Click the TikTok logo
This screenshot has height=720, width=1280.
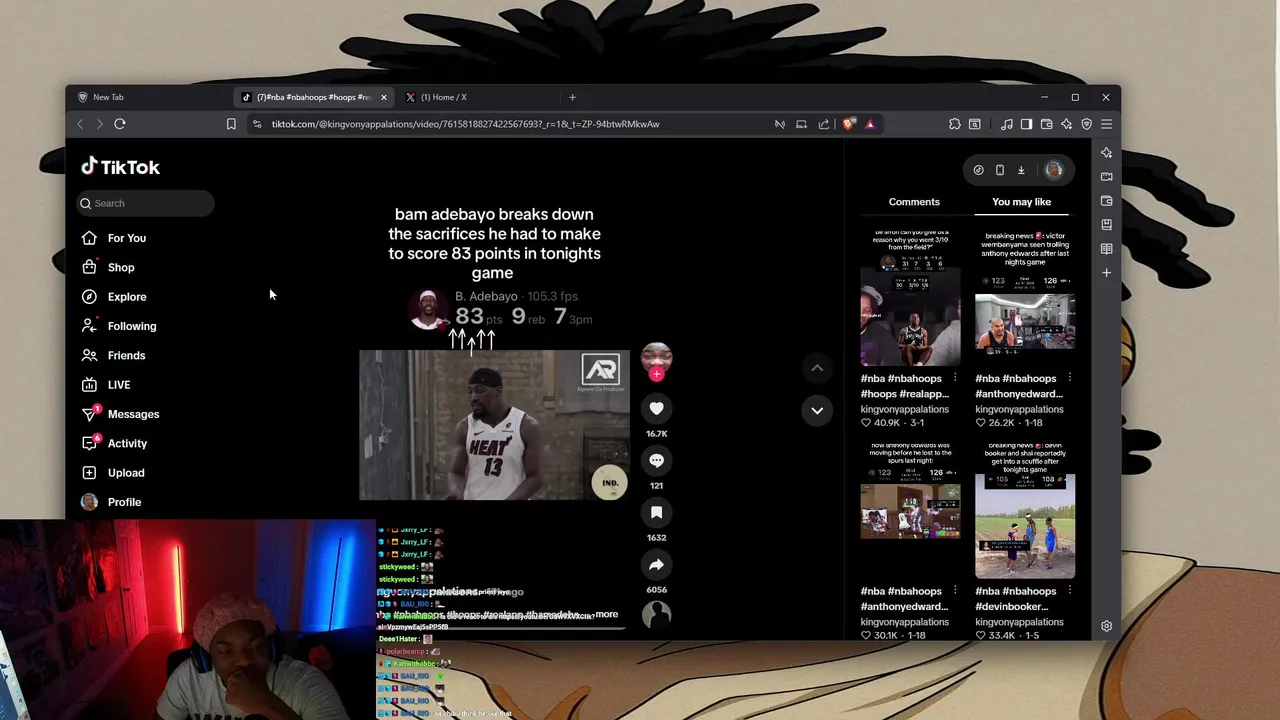click(120, 167)
